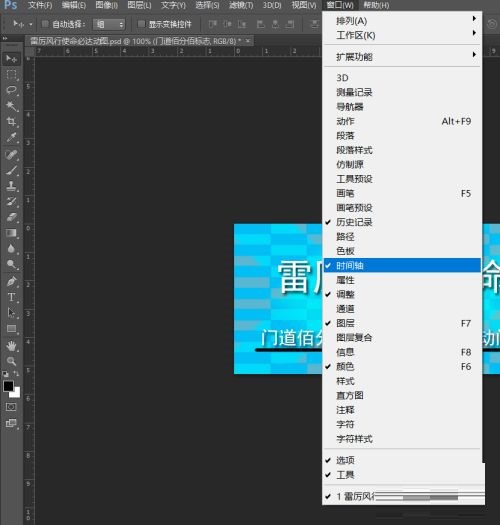Image resolution: width=500 pixels, height=525 pixels.
Task: Uncheck 颜色 panel entry
Action: coord(402,367)
